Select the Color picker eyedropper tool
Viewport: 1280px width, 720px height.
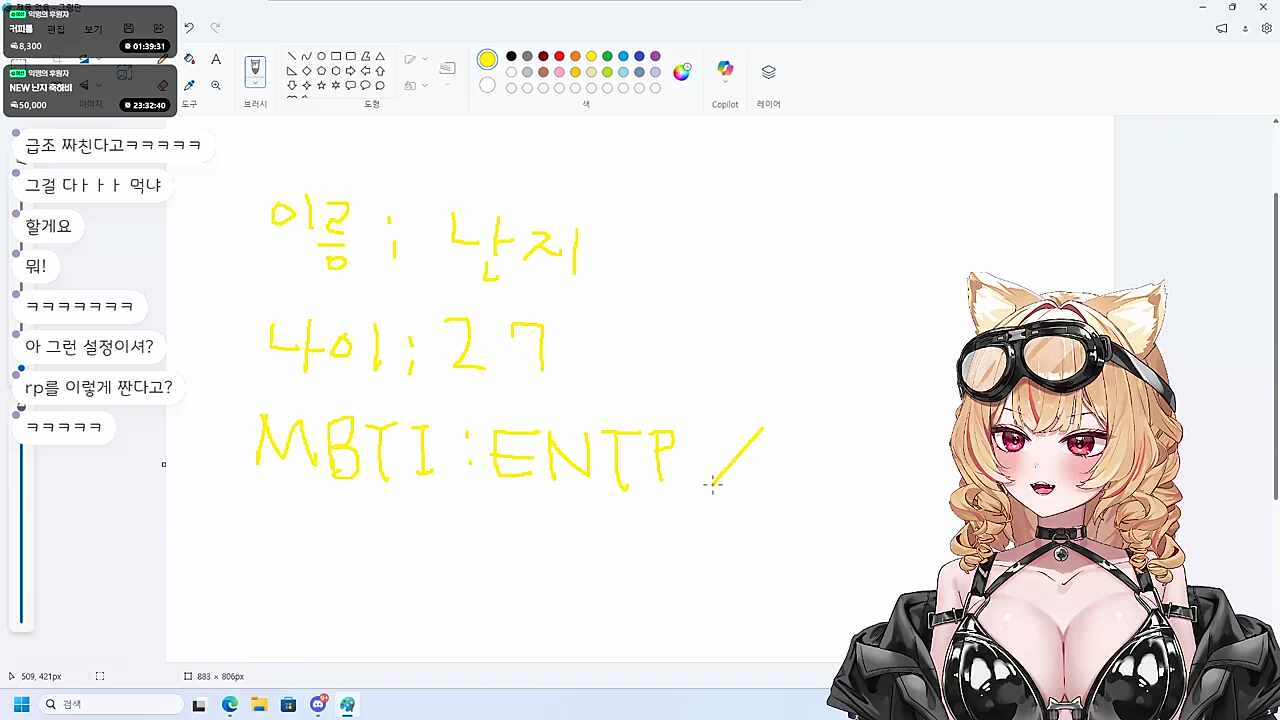[x=189, y=85]
